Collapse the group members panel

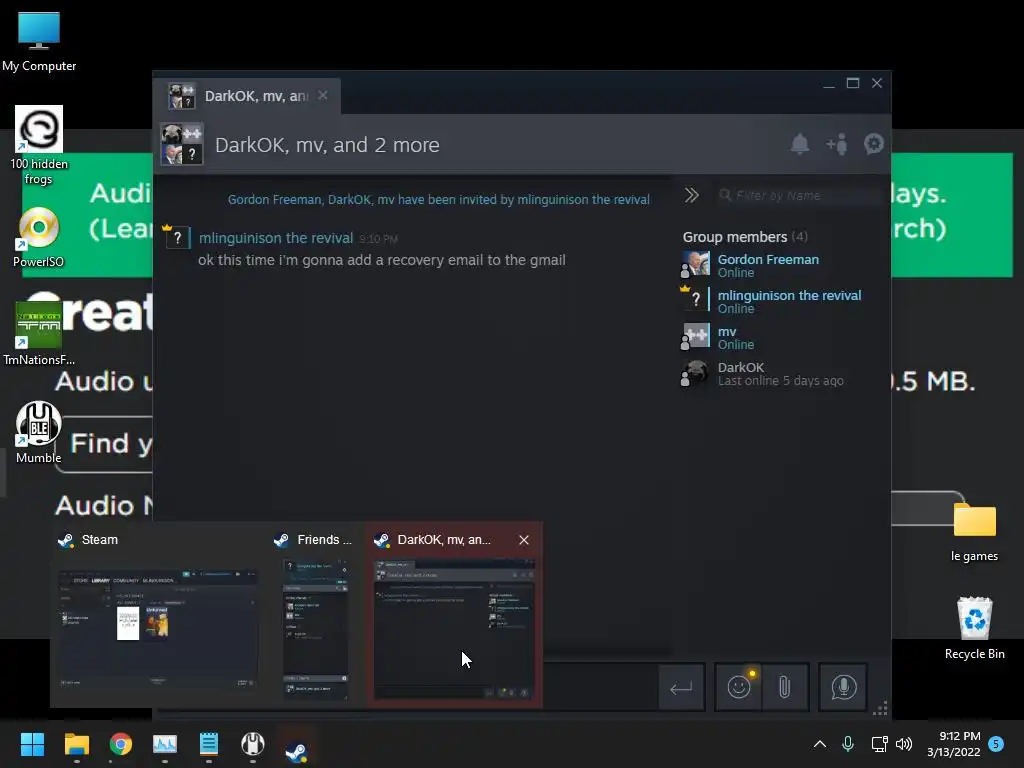692,195
